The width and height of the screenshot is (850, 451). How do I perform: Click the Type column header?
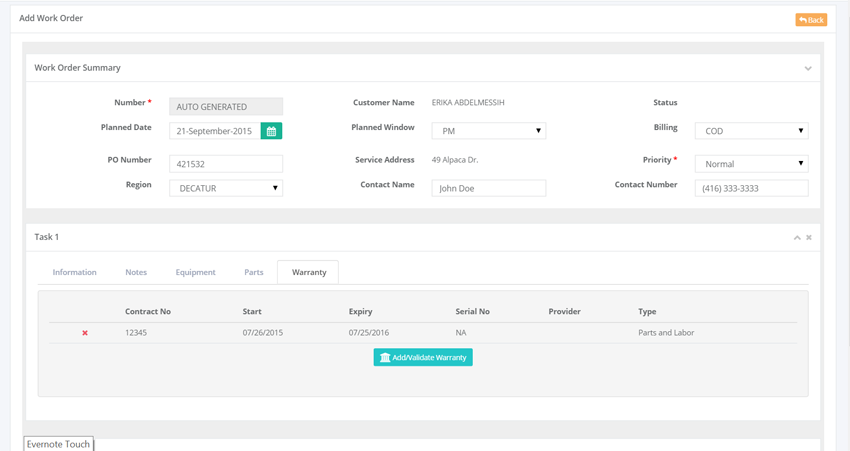pyautogui.click(x=647, y=312)
